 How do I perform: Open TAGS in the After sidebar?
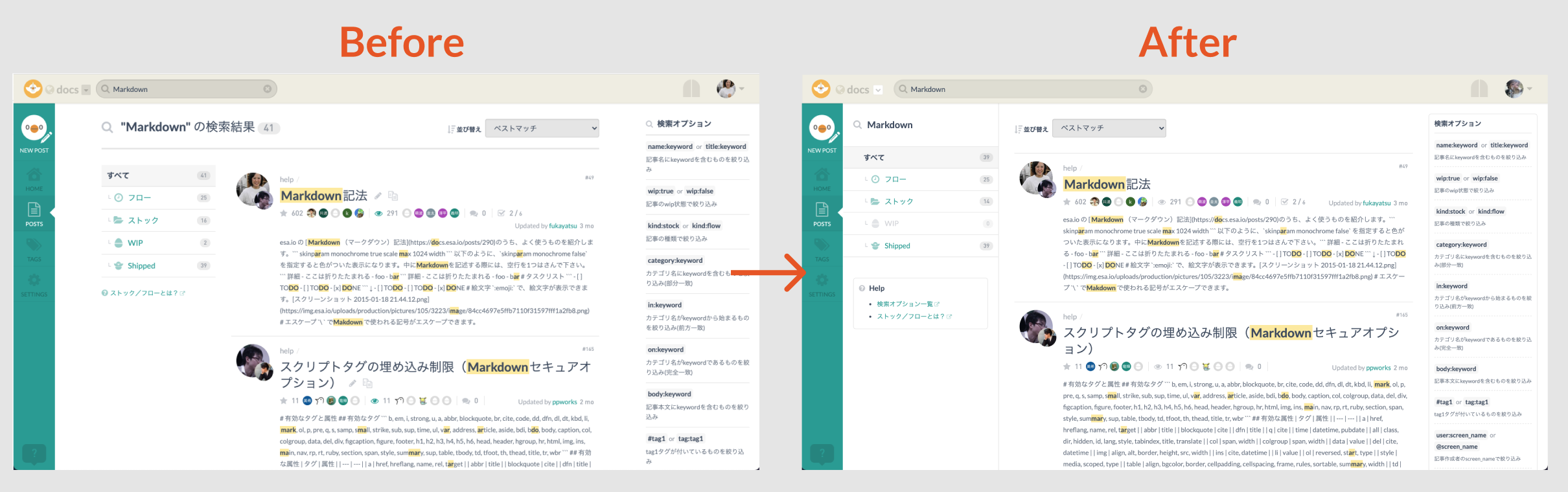point(822,250)
